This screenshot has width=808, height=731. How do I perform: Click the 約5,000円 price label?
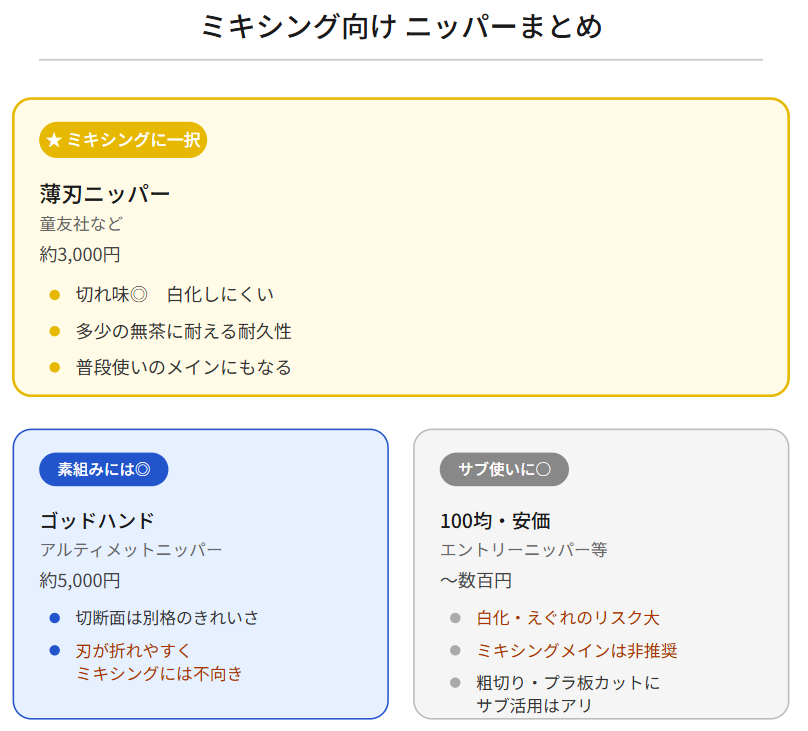coord(80,580)
